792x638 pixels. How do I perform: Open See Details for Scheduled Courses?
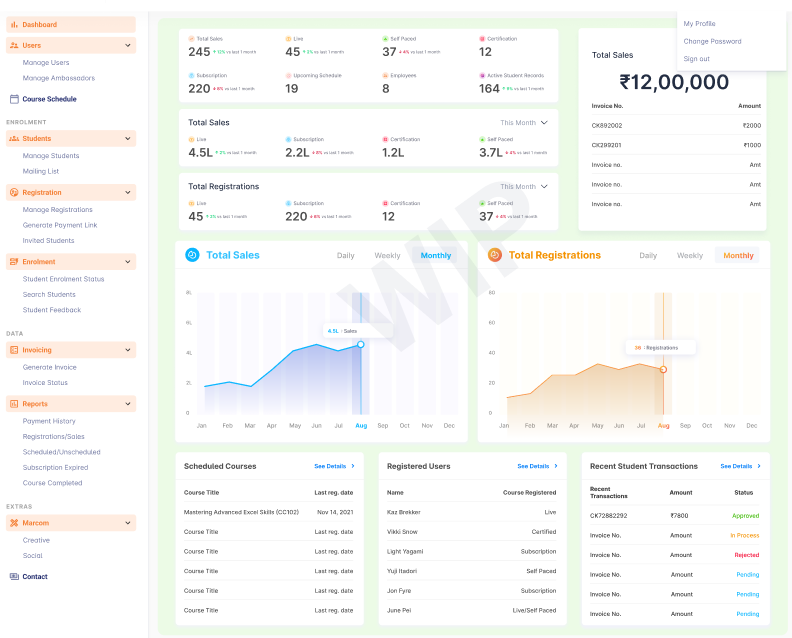click(x=334, y=466)
